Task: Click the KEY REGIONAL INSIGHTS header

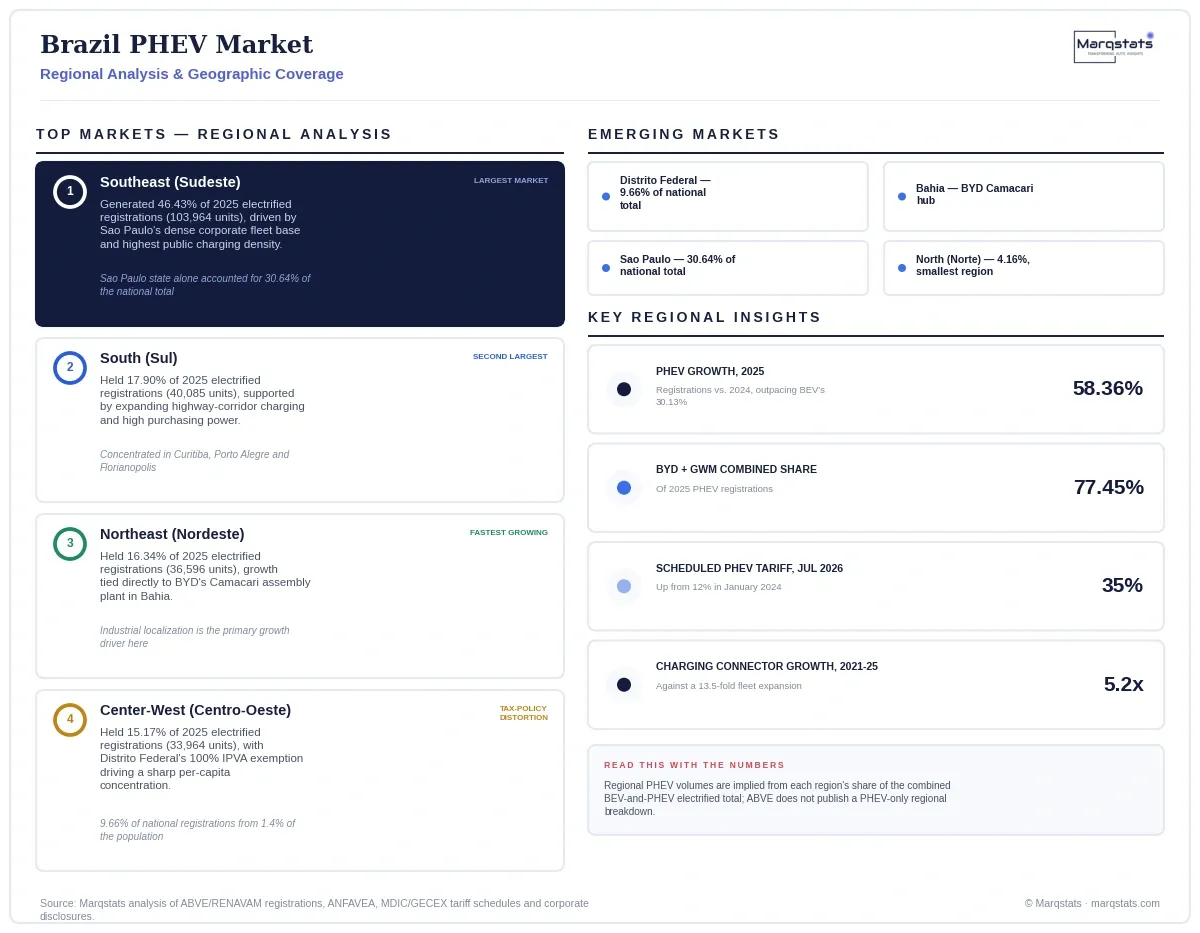Action: (705, 317)
